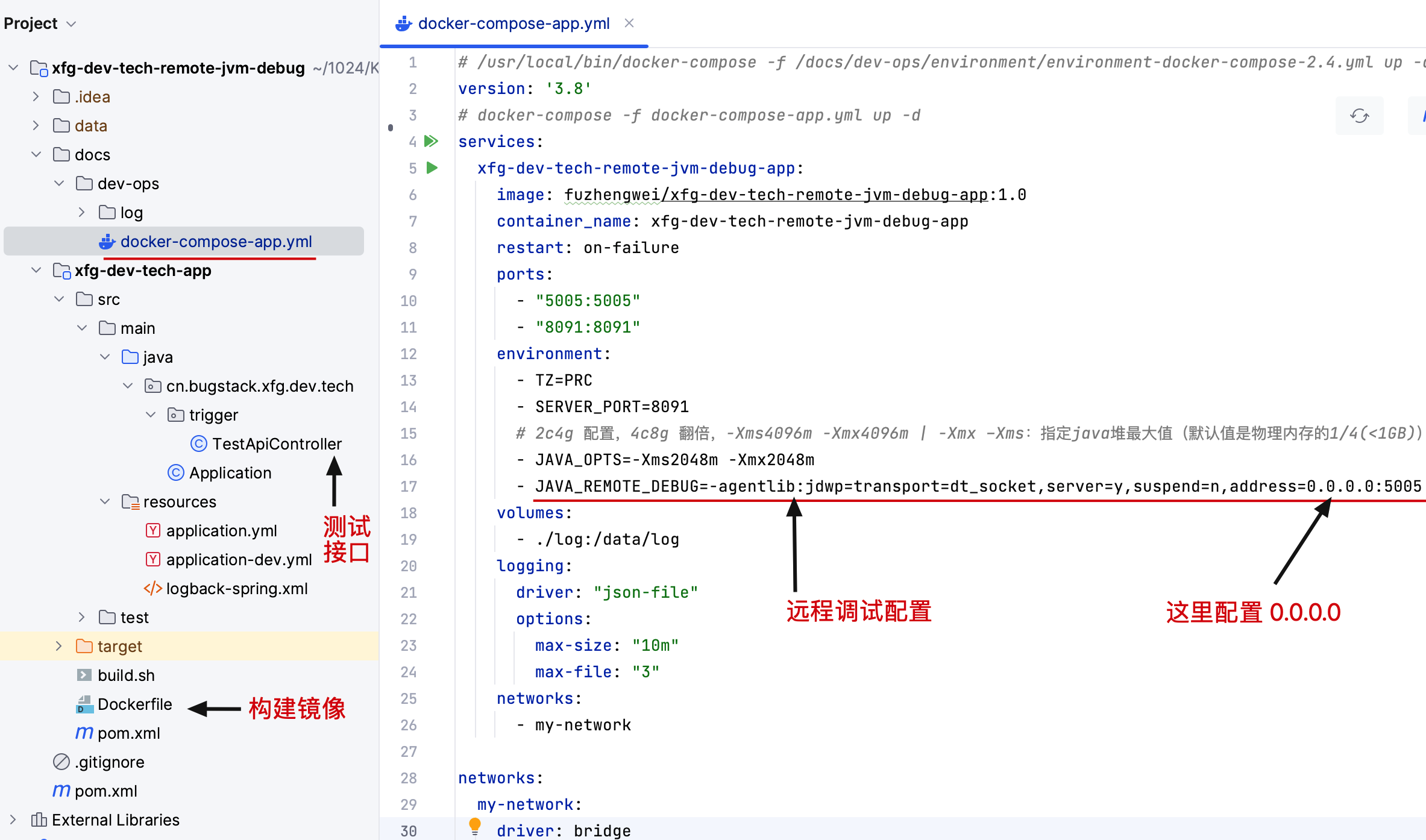The image size is (1426, 840).
Task: Click the .gitignore file icon
Action: [x=61, y=762]
